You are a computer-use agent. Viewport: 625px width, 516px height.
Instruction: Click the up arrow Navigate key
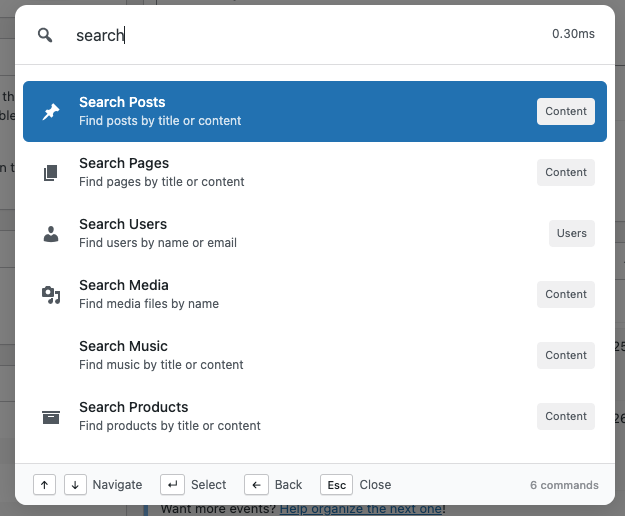point(44,485)
